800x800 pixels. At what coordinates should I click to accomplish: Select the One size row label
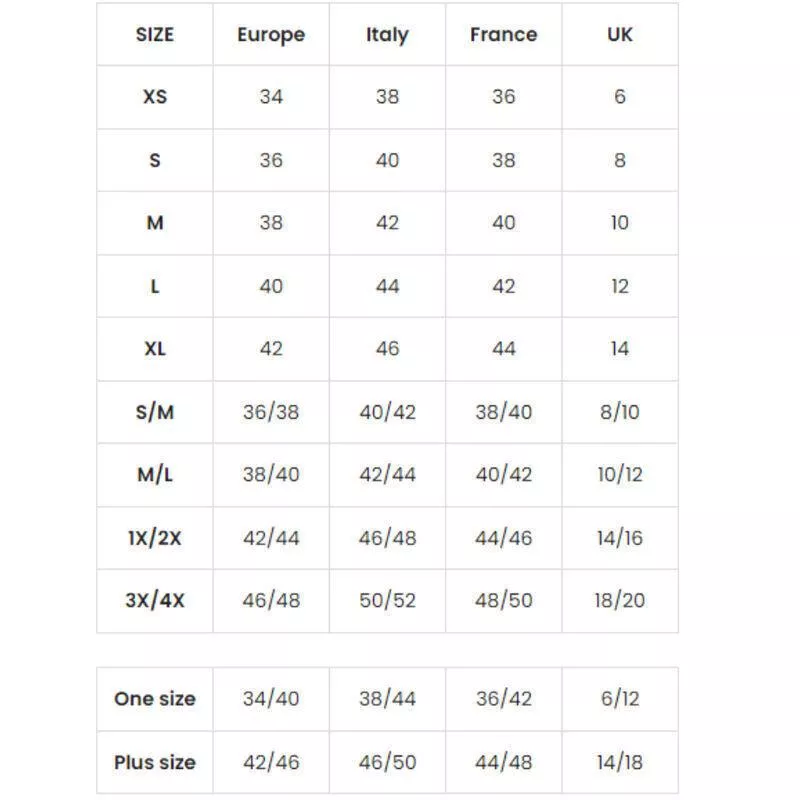pyautogui.click(x=155, y=698)
